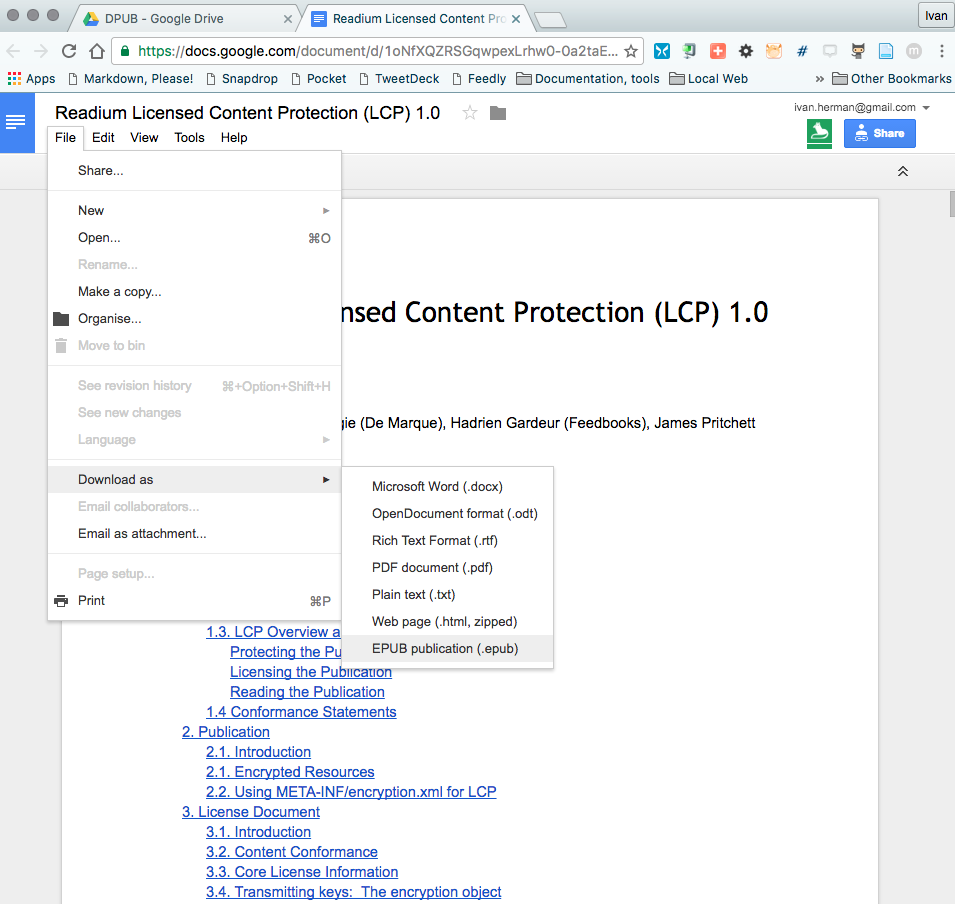Open the TweetDeck bookmark
Screen dimensions: 955x904
click(x=400, y=79)
